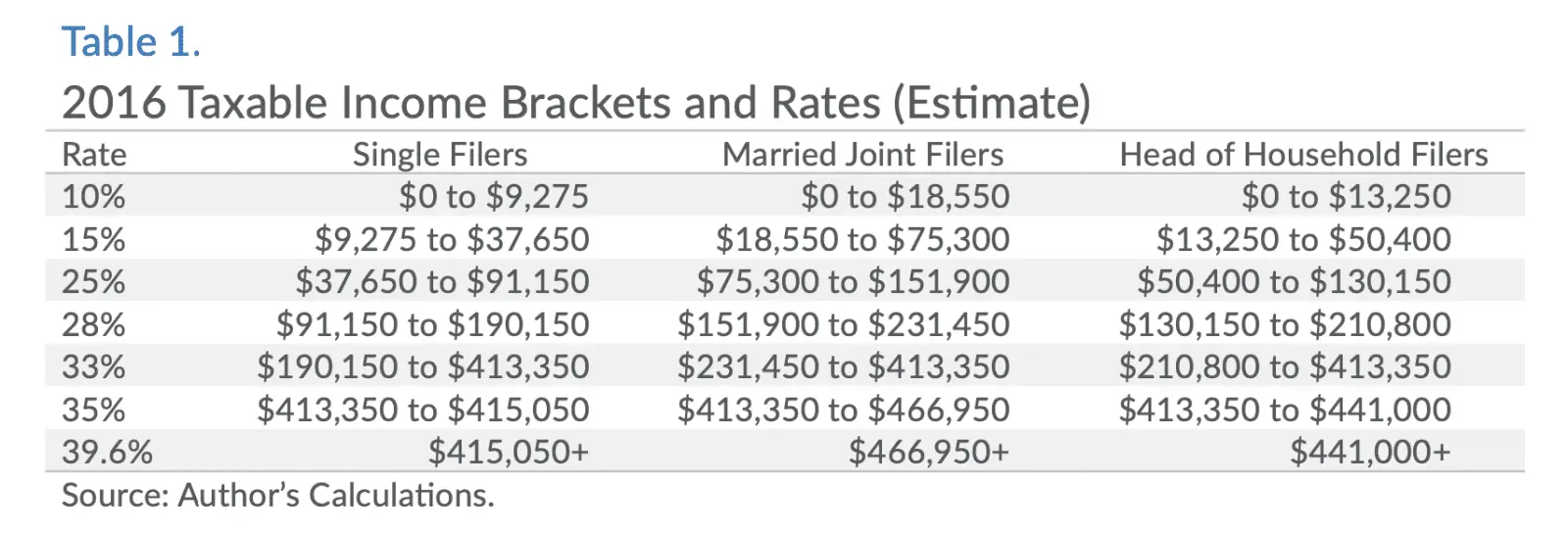Select the "Rate" column header

pos(94,155)
